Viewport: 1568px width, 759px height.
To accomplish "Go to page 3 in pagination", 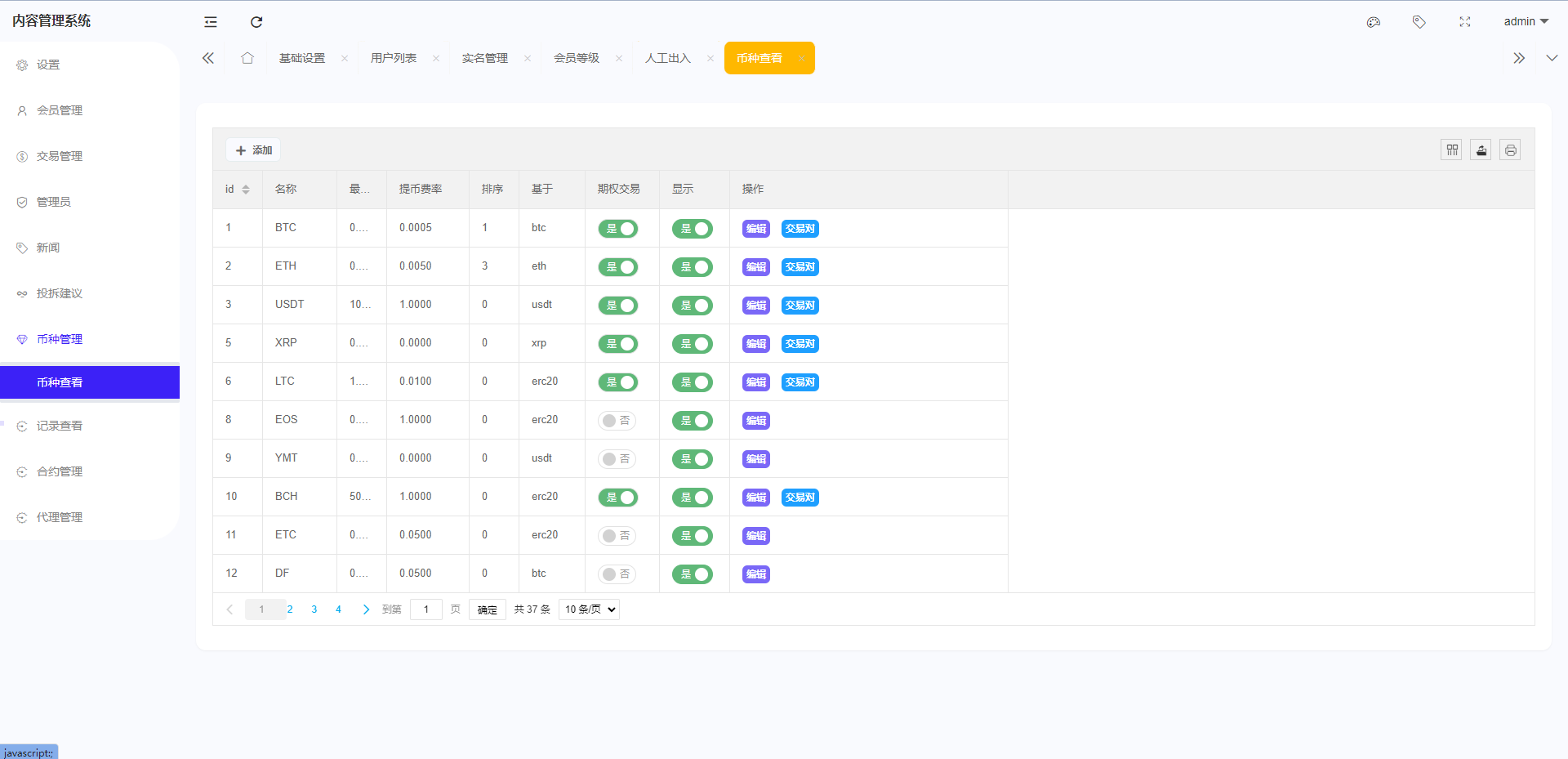I will [x=314, y=609].
